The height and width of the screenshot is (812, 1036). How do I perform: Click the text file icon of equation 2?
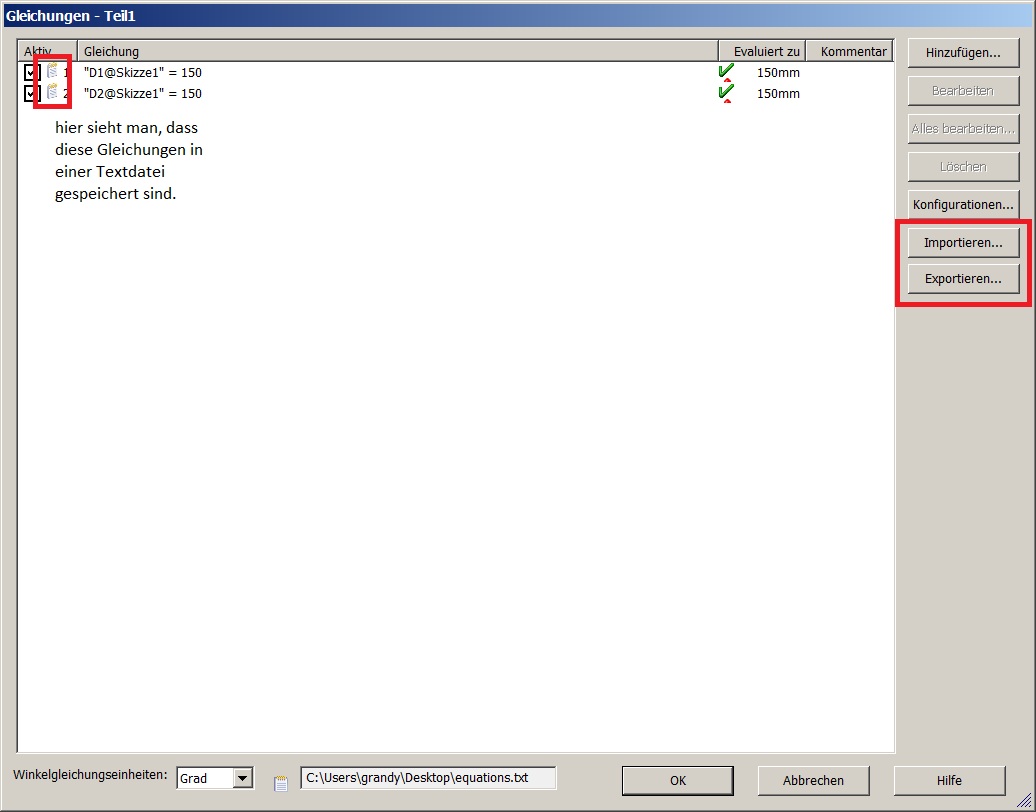coord(52,92)
